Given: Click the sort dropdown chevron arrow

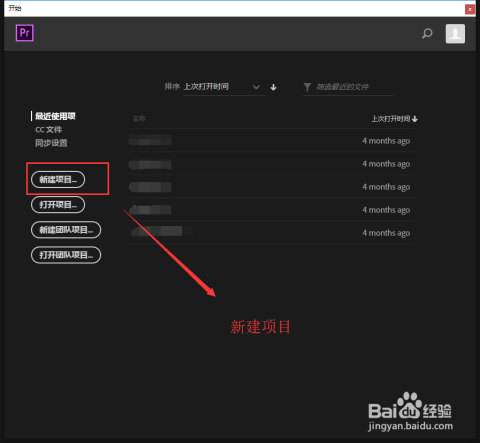Looking at the screenshot, I should (256, 87).
